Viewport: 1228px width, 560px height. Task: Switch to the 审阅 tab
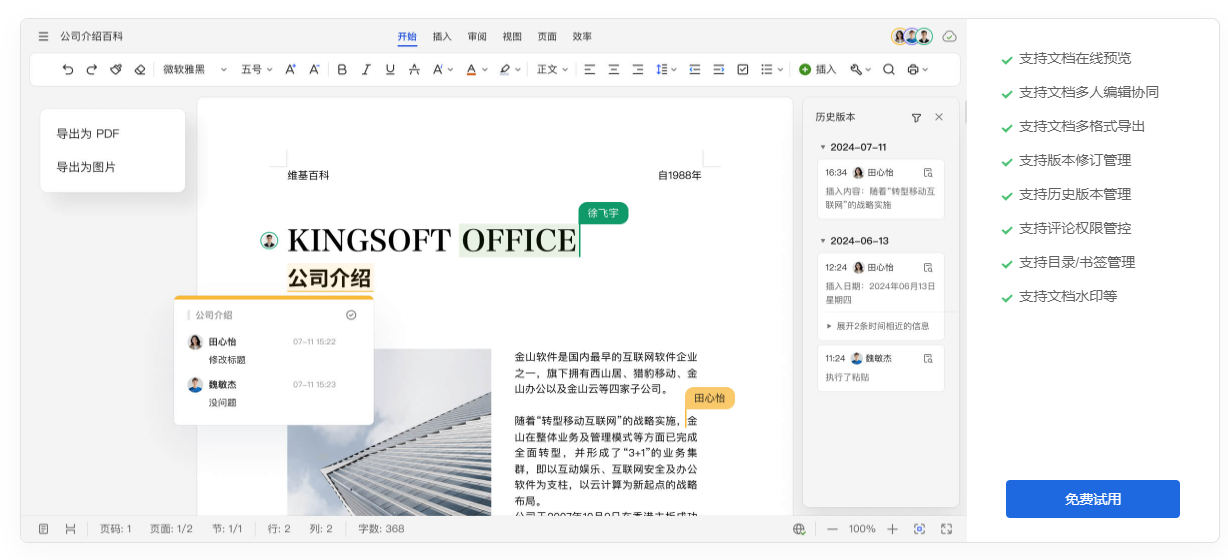[x=477, y=37]
